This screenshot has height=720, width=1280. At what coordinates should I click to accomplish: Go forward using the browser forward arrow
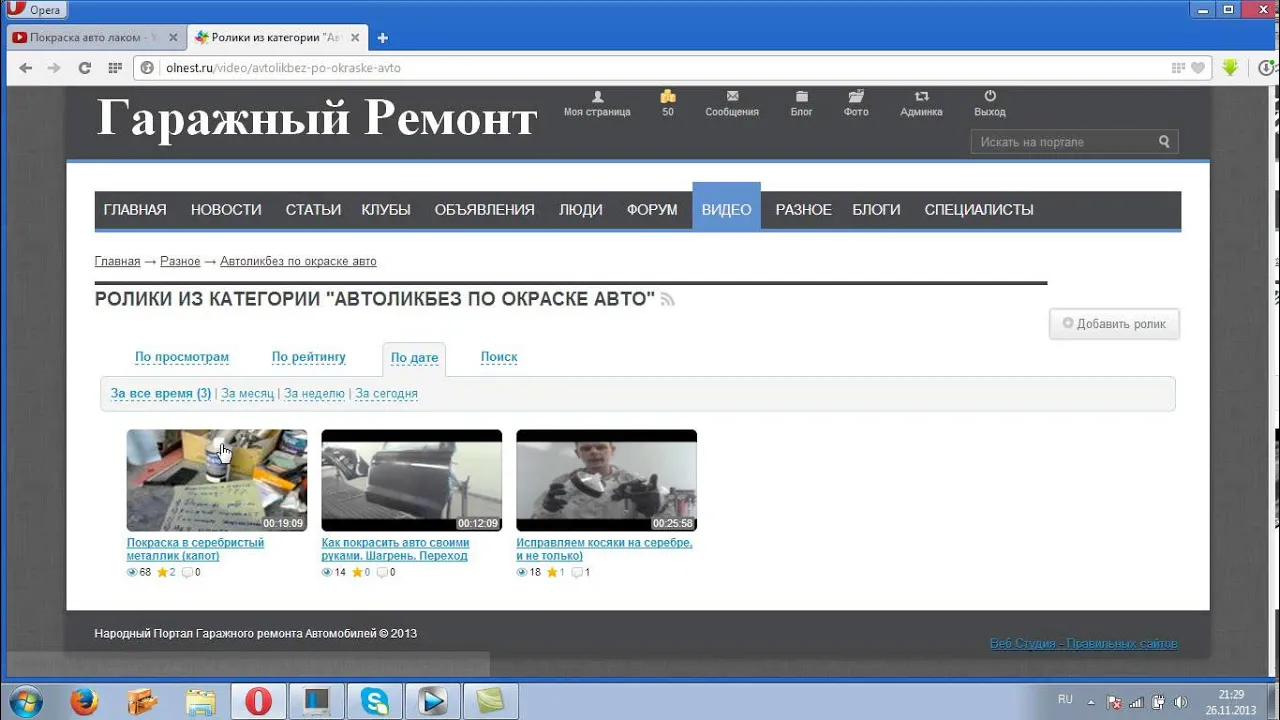[54, 68]
